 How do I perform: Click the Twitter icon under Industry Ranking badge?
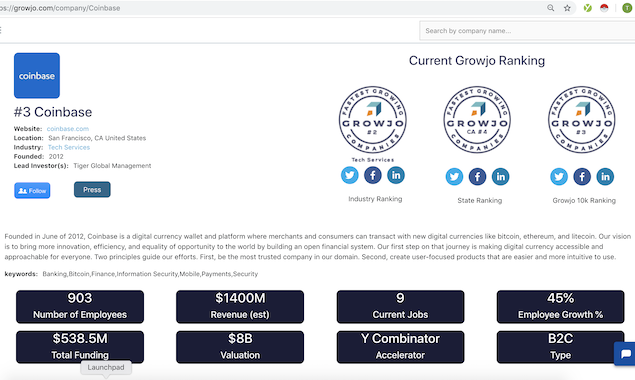point(349,175)
